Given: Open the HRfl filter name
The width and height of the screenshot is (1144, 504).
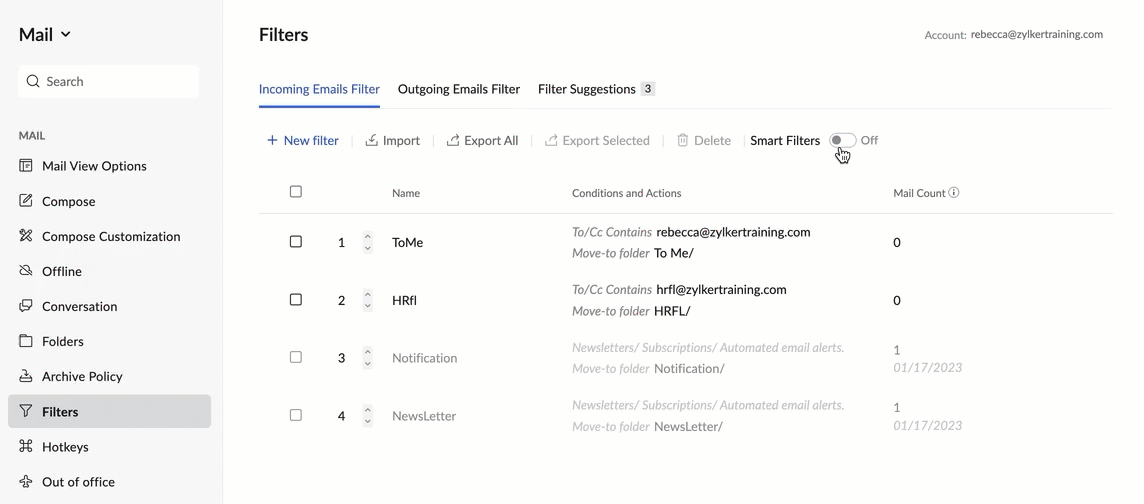Looking at the screenshot, I should pyautogui.click(x=404, y=300).
